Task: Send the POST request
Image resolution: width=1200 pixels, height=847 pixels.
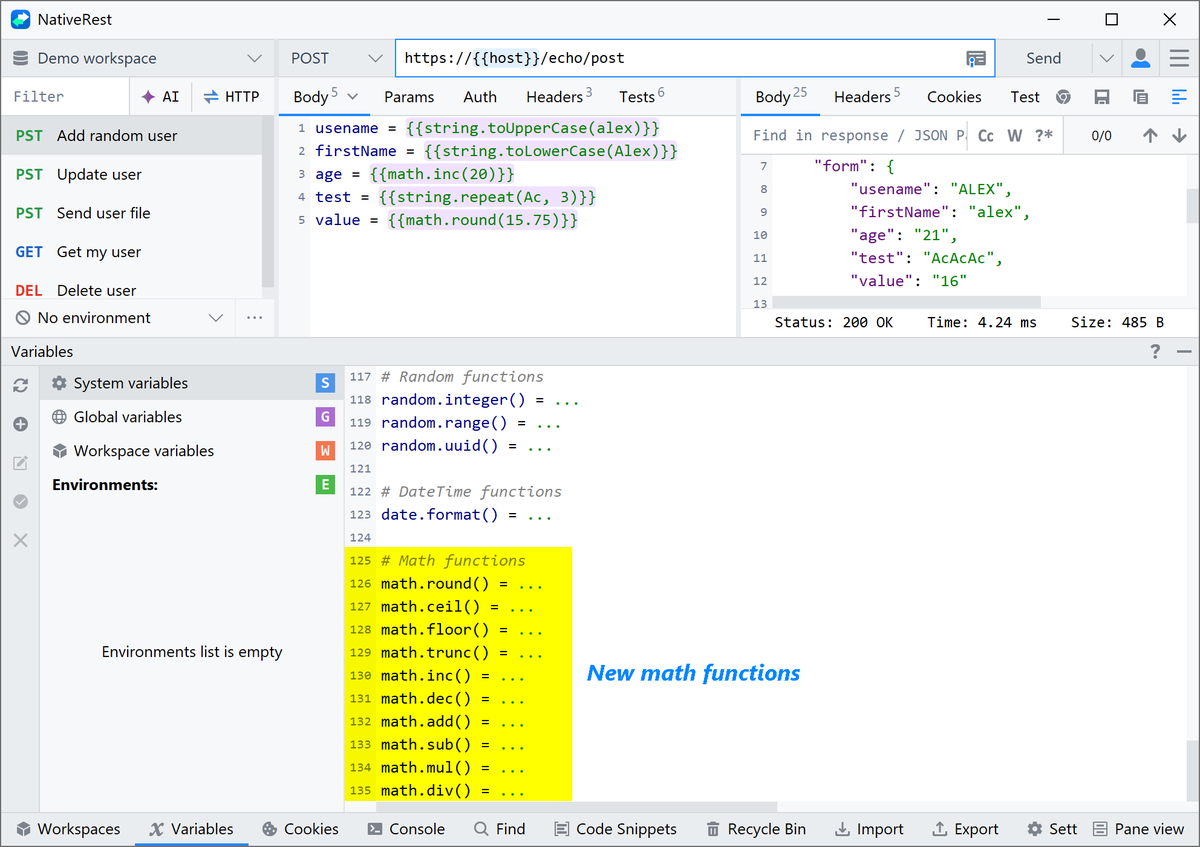Action: 1043,58
